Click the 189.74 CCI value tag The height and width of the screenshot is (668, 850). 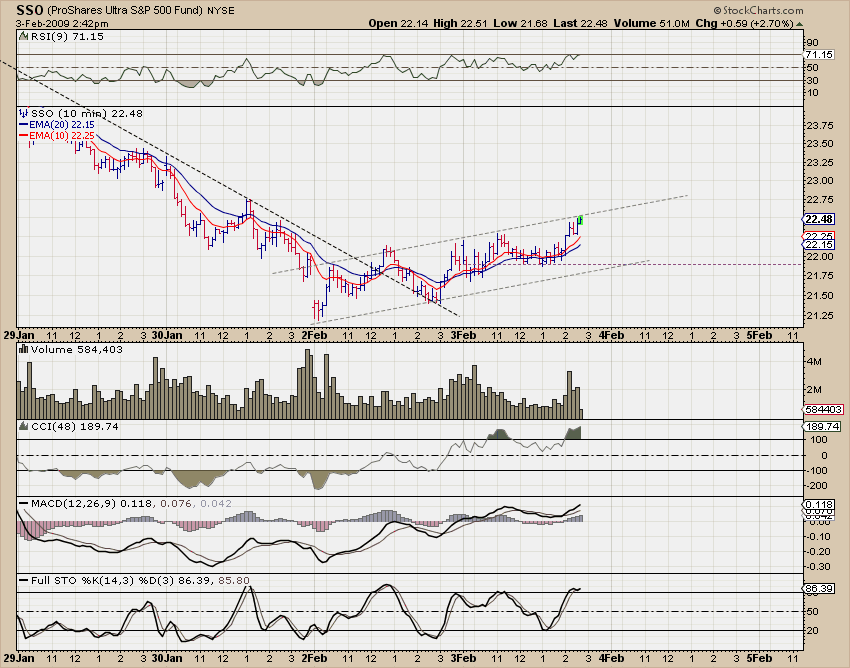pyautogui.click(x=822, y=427)
